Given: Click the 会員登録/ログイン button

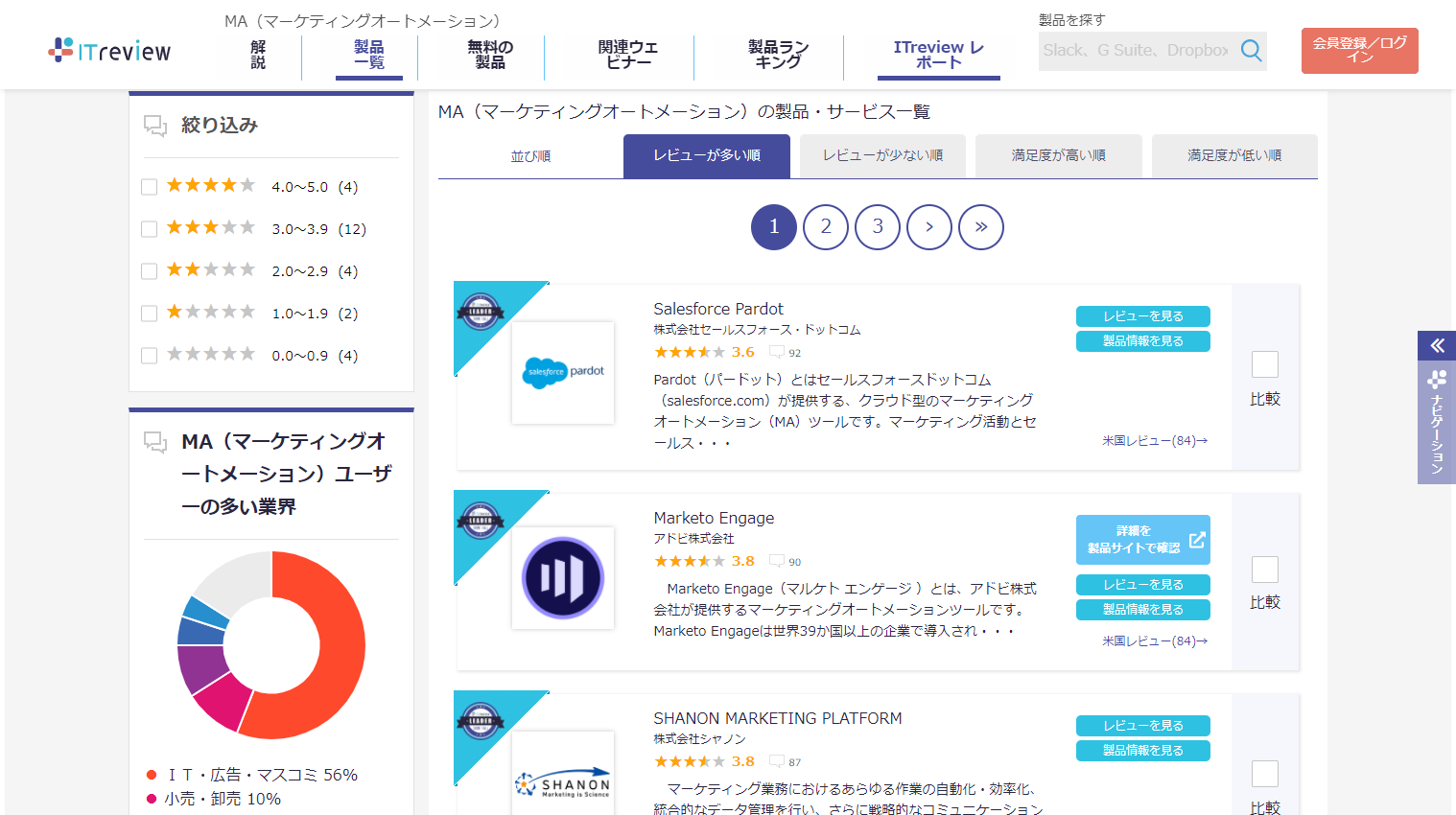Looking at the screenshot, I should [1360, 50].
